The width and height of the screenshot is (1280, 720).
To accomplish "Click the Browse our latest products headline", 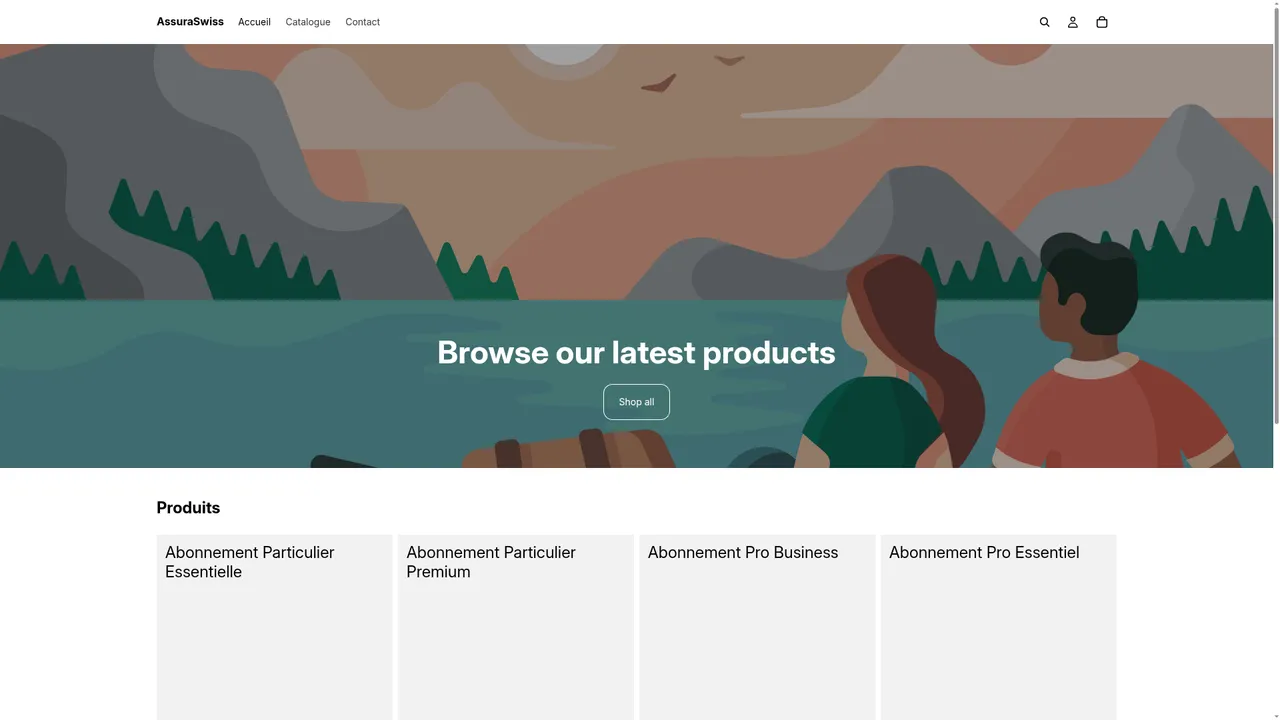I will point(636,352).
